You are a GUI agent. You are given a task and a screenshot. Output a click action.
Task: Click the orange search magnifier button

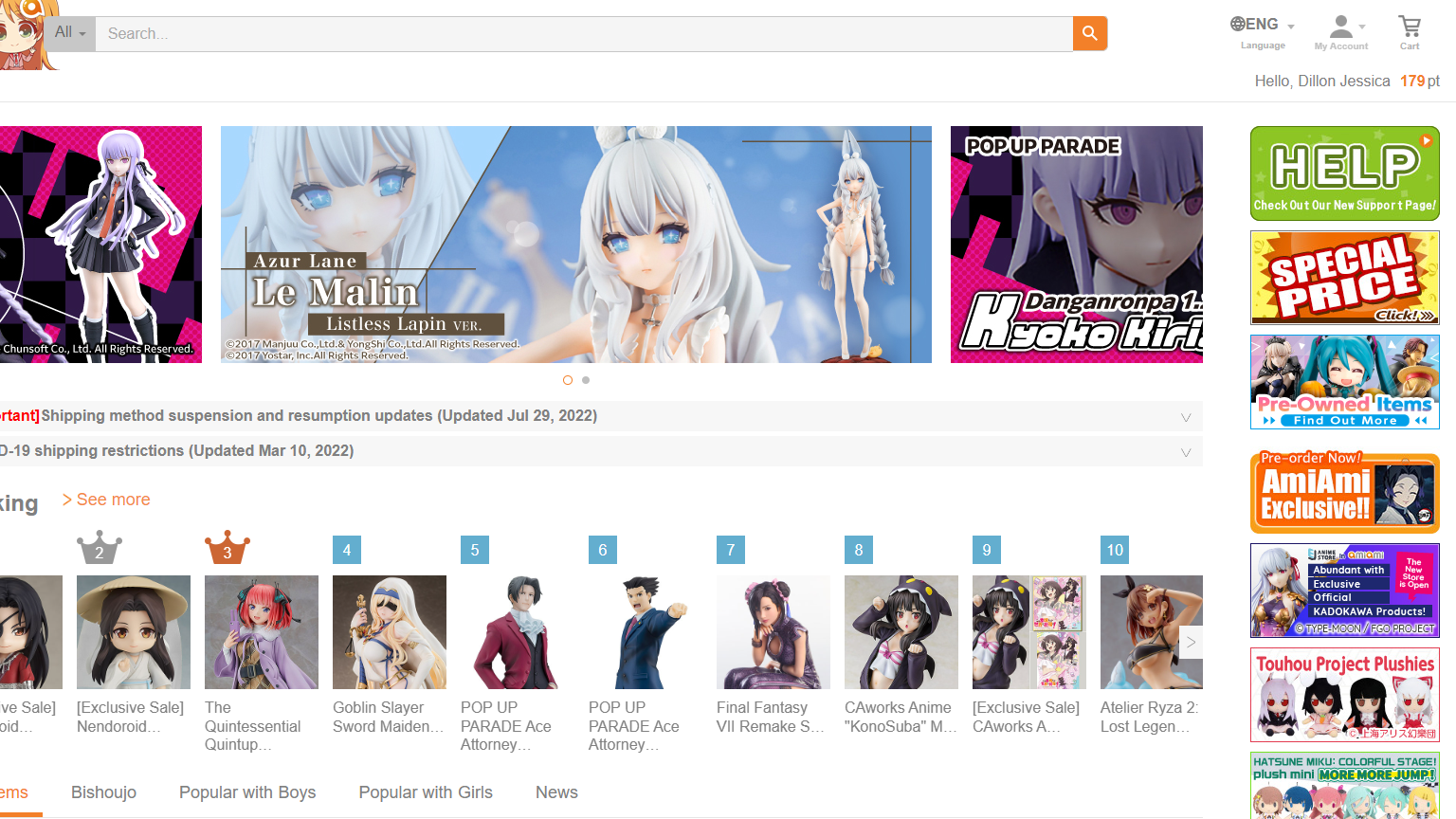tap(1089, 33)
